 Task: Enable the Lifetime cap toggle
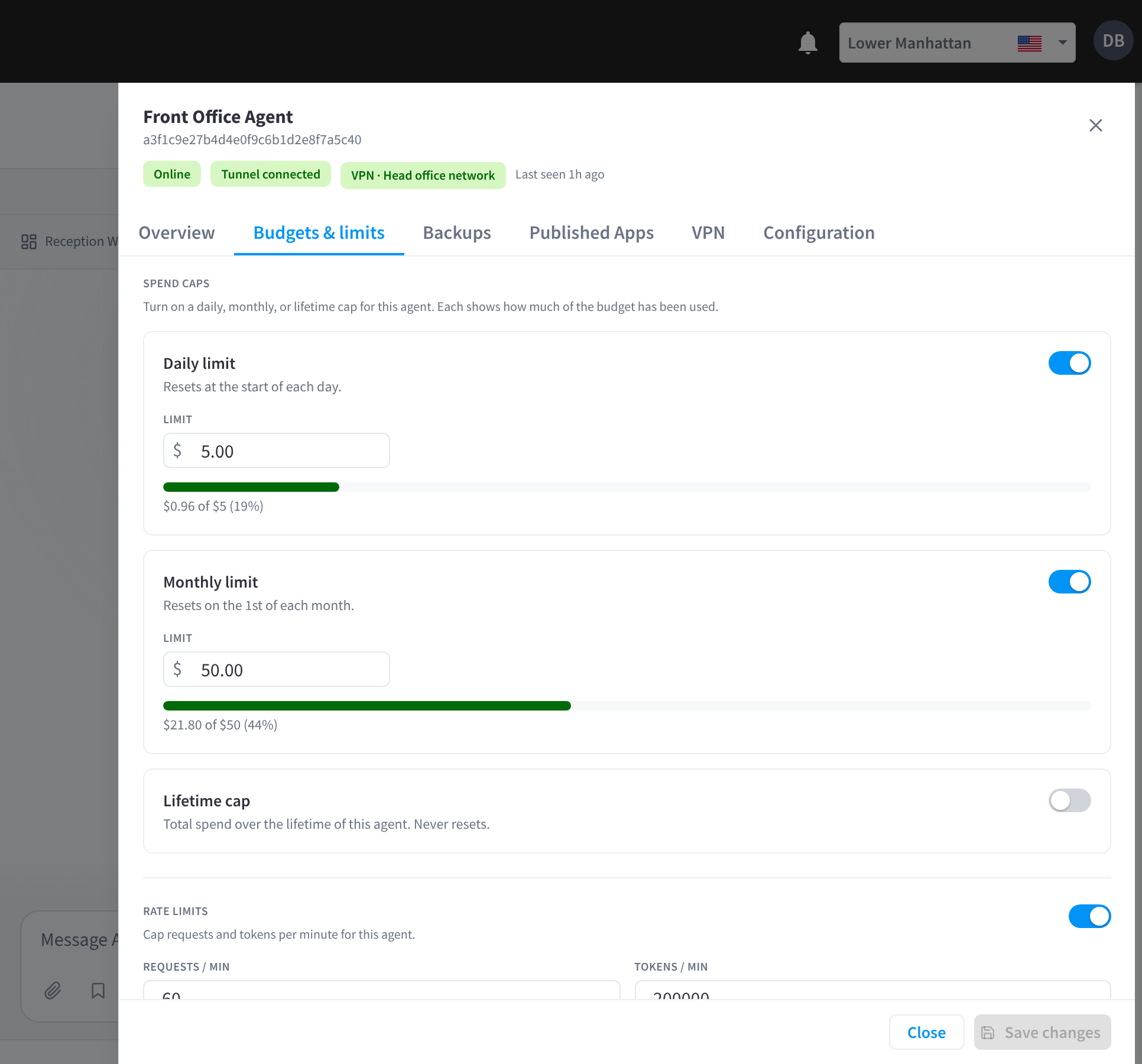[1069, 800]
